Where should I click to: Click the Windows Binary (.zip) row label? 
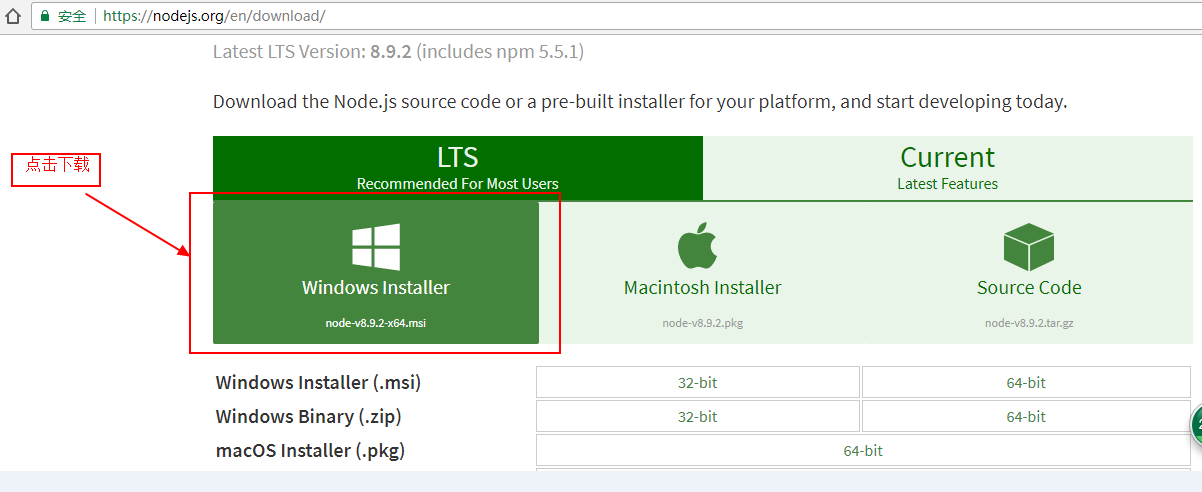(x=308, y=416)
